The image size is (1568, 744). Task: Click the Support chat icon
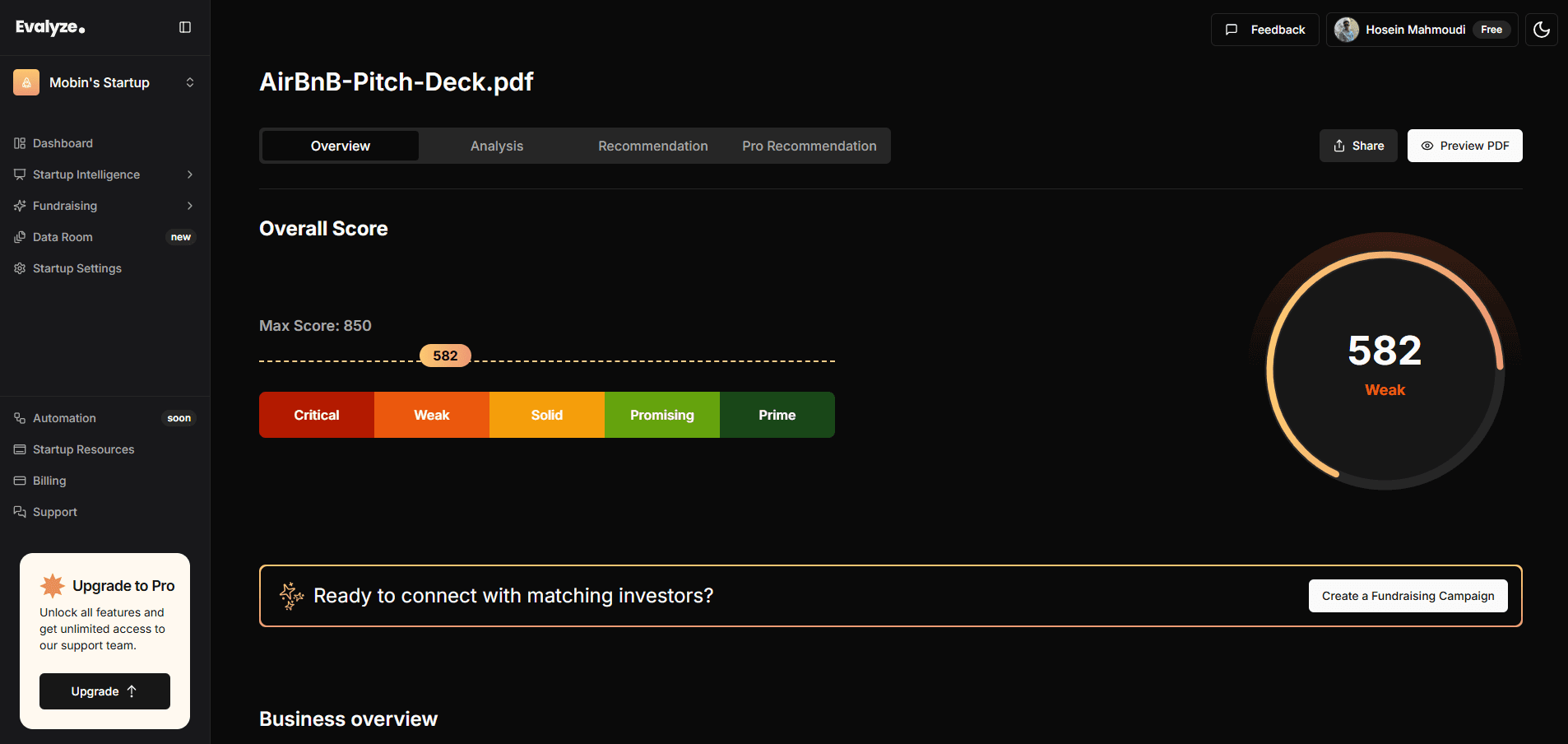click(20, 512)
